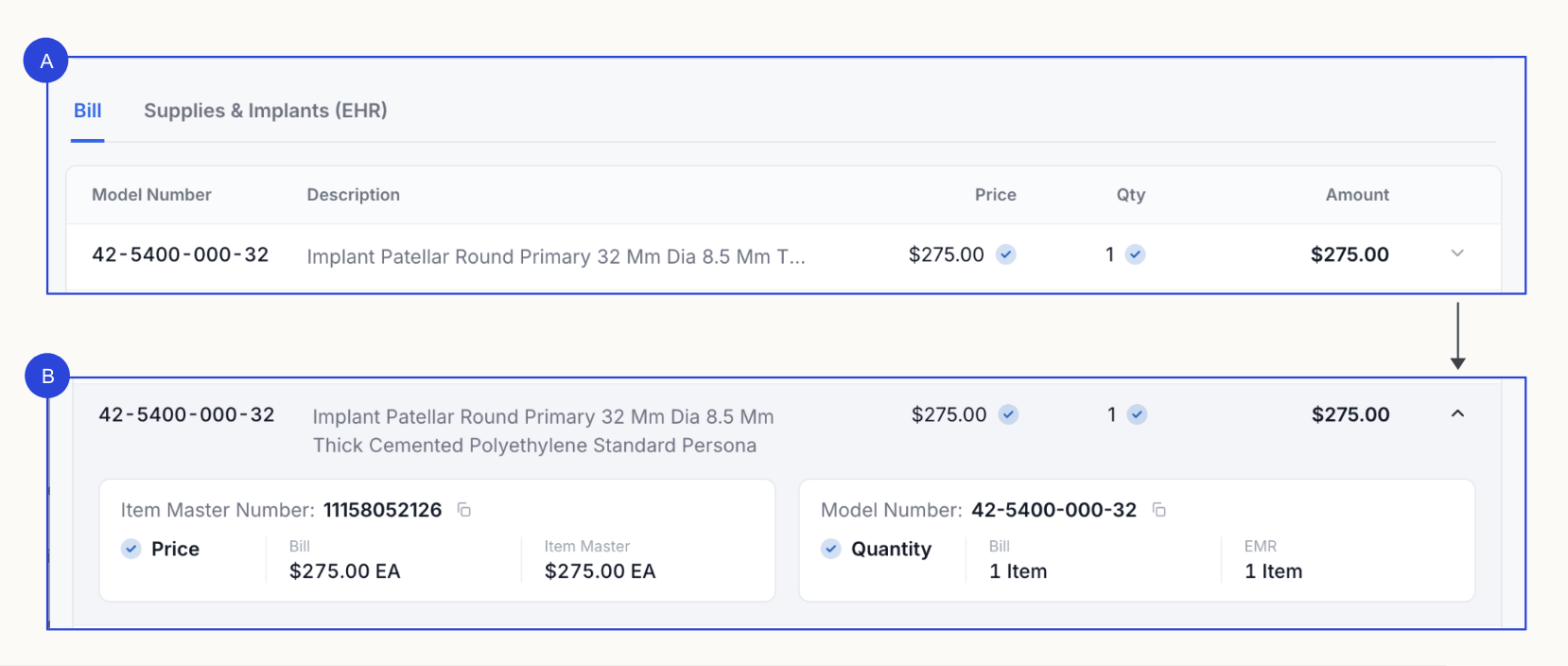Click the Item Master $275.00 EA value

coord(600,571)
